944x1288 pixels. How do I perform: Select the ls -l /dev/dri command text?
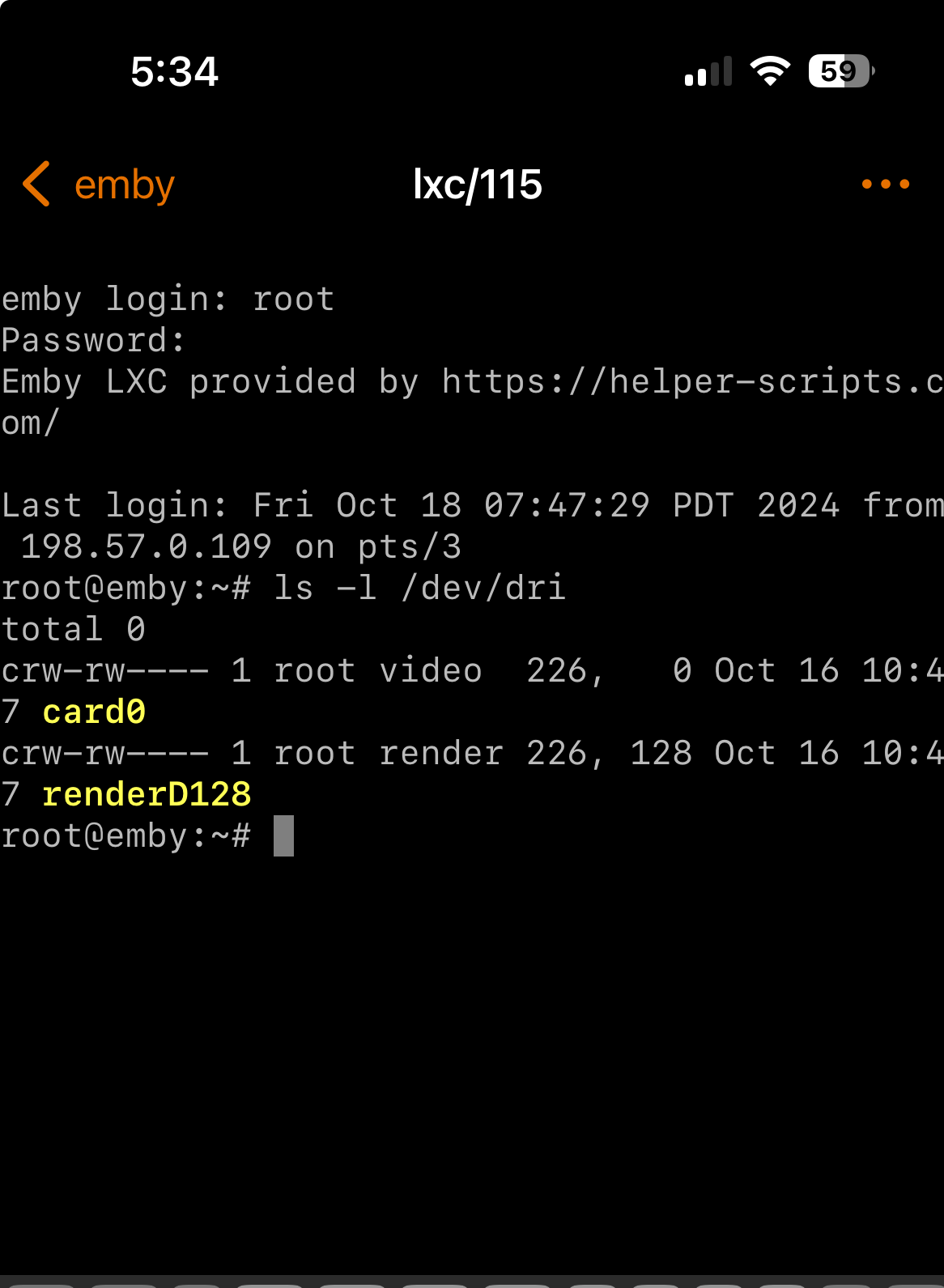tap(421, 588)
